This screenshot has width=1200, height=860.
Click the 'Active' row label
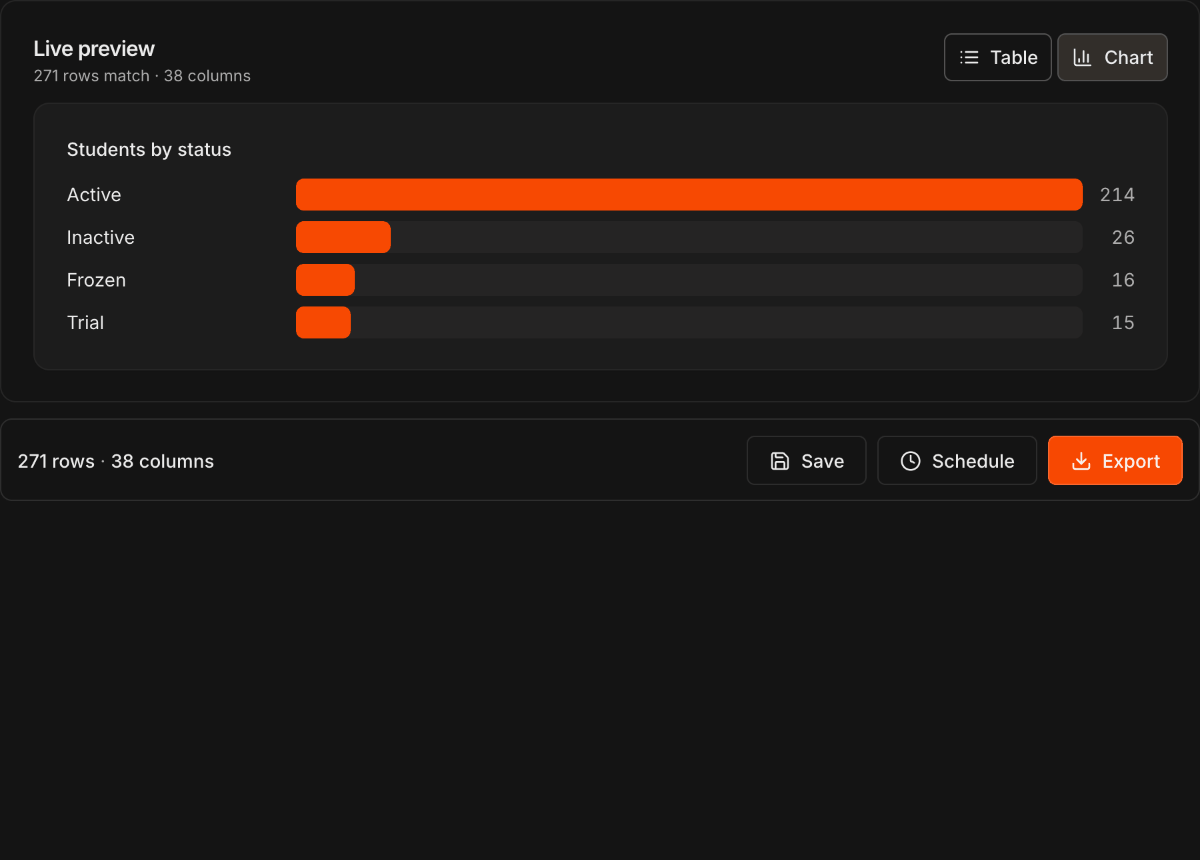94,195
